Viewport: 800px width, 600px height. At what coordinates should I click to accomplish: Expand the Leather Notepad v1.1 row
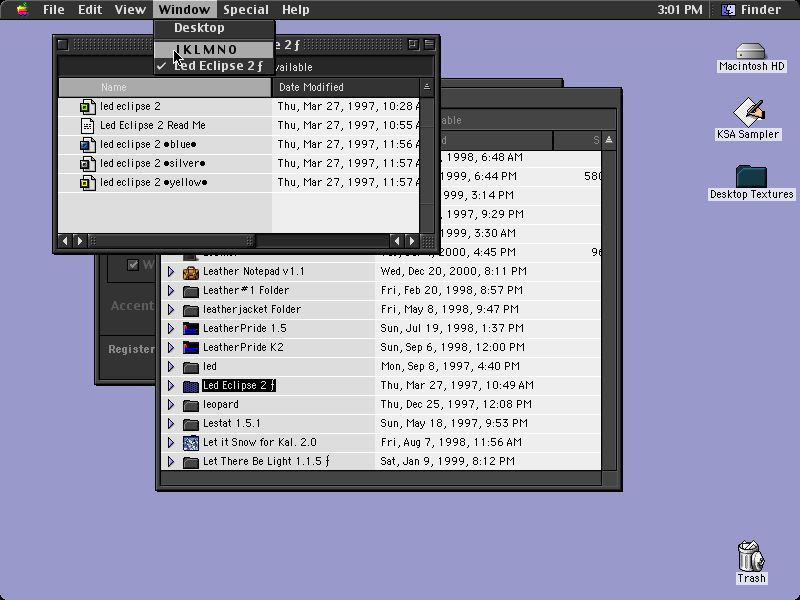pyautogui.click(x=171, y=272)
